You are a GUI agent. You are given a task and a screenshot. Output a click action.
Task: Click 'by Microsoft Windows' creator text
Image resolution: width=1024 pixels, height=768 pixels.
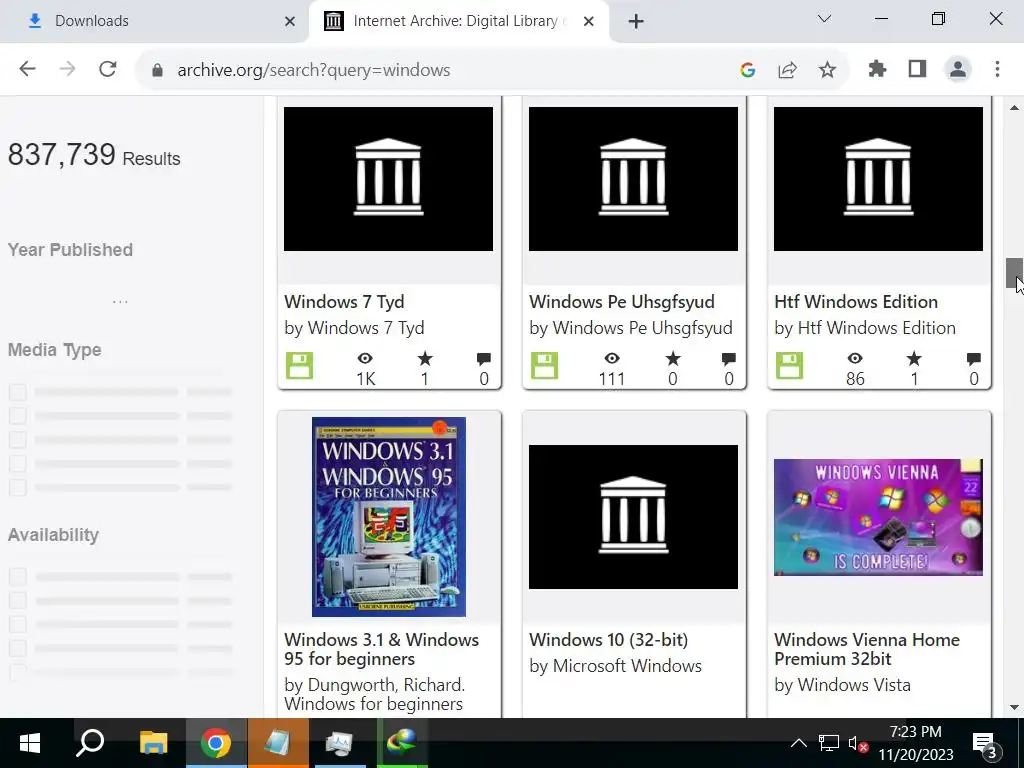coord(615,666)
